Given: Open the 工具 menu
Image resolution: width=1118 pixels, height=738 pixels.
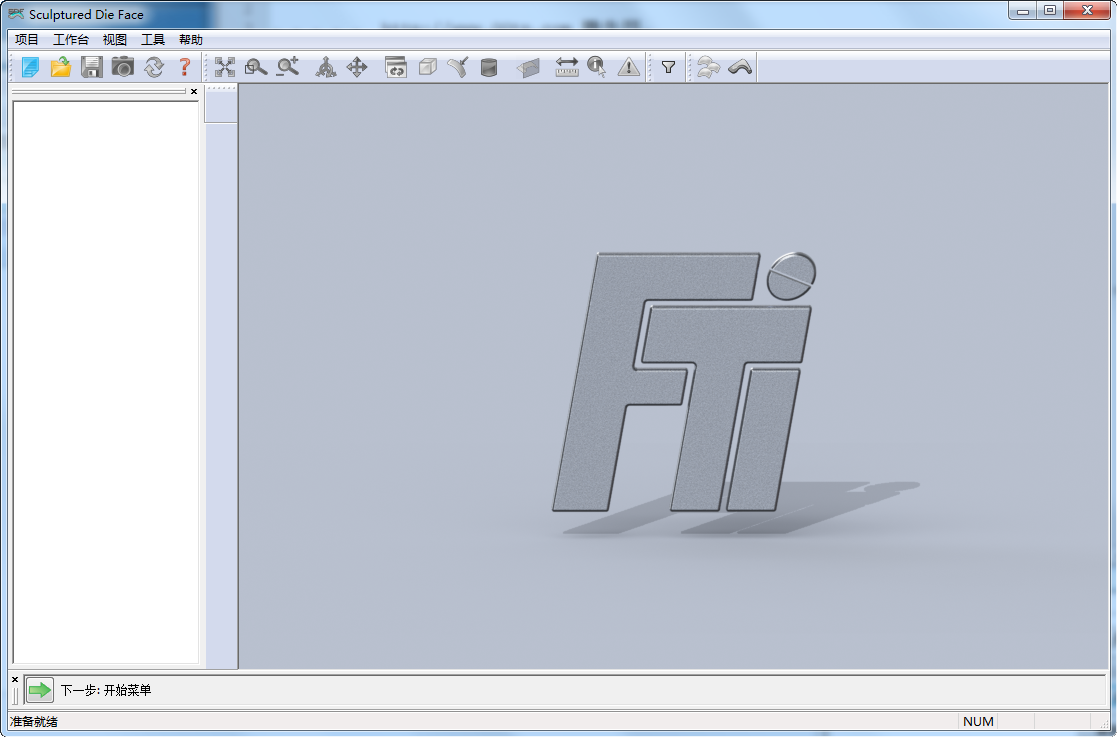Looking at the screenshot, I should pyautogui.click(x=153, y=39).
